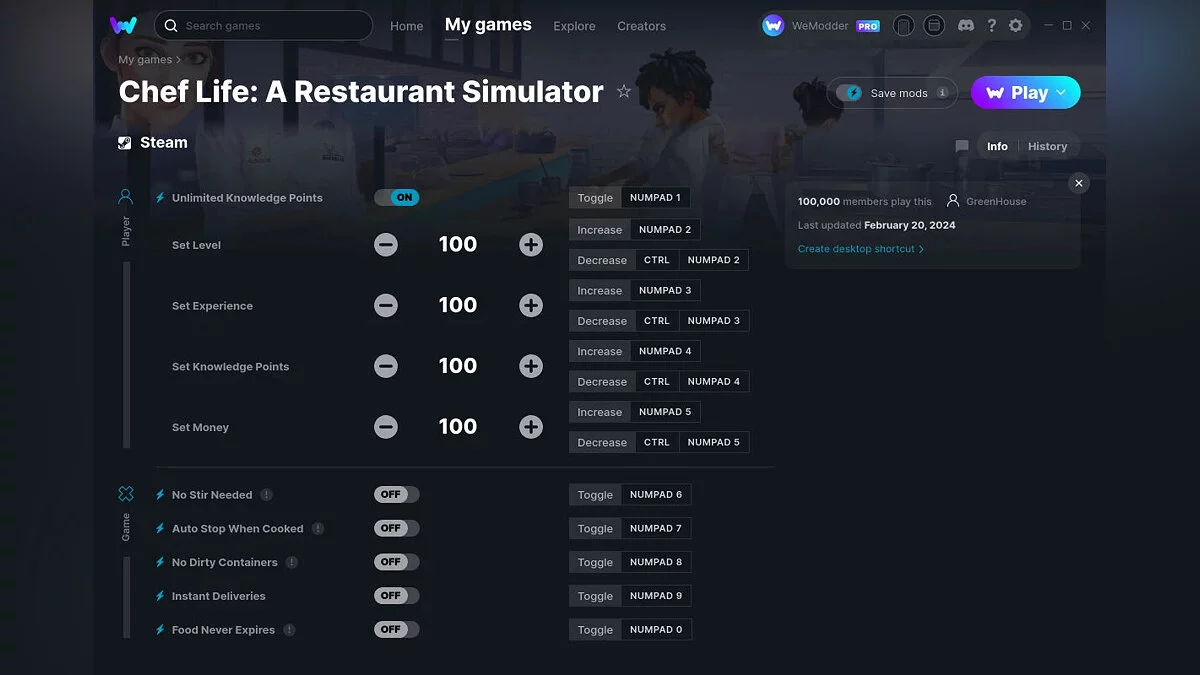
Task: Enable the No Dirty Containers toggle
Action: click(397, 562)
